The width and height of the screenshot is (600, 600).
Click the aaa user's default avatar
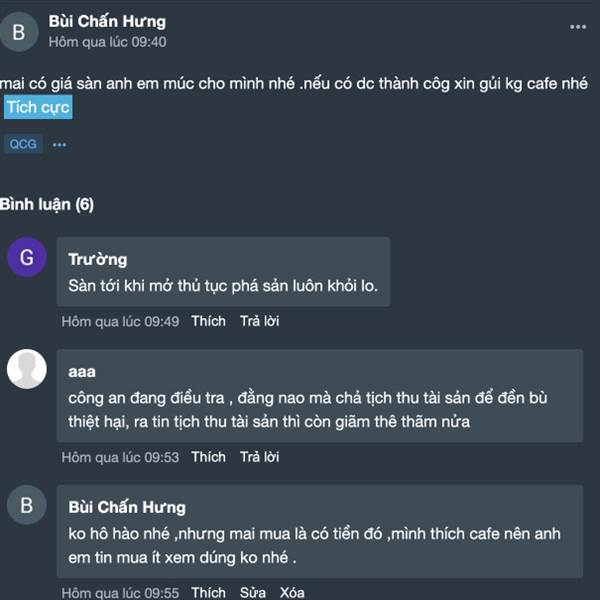pyautogui.click(x=27, y=369)
